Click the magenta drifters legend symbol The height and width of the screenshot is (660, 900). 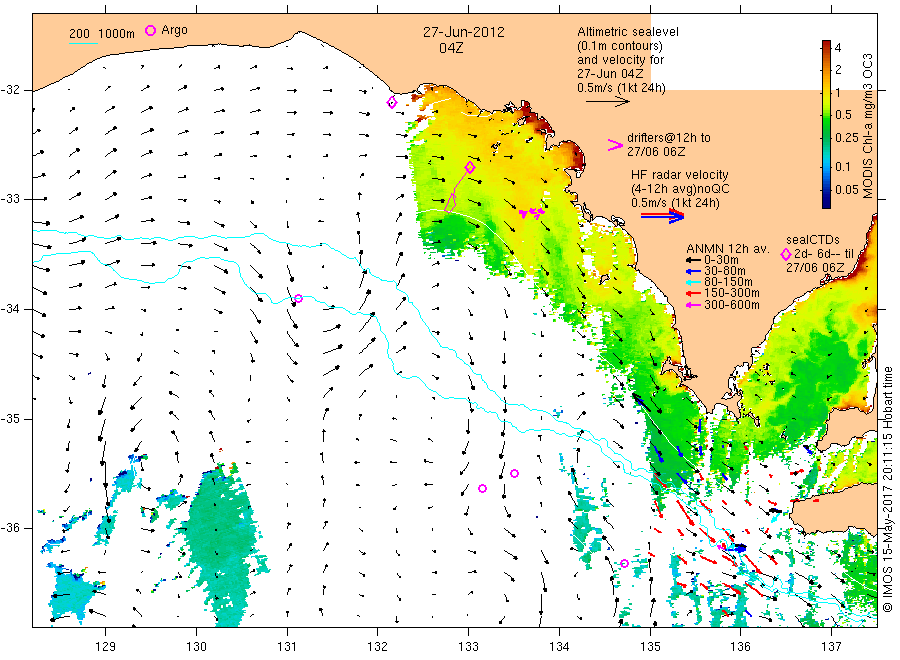[615, 145]
